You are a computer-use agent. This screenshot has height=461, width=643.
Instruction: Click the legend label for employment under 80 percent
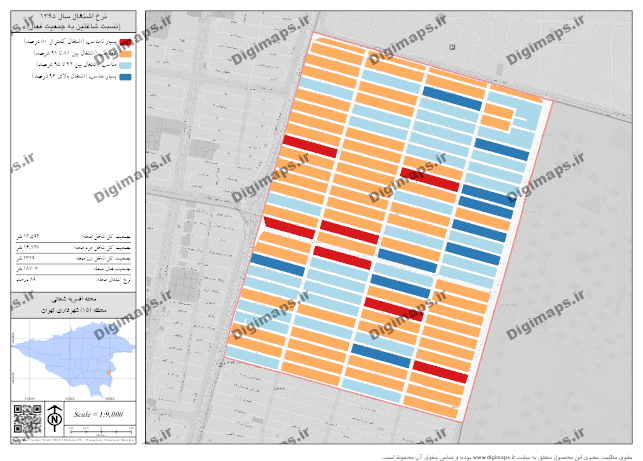[x=71, y=42]
